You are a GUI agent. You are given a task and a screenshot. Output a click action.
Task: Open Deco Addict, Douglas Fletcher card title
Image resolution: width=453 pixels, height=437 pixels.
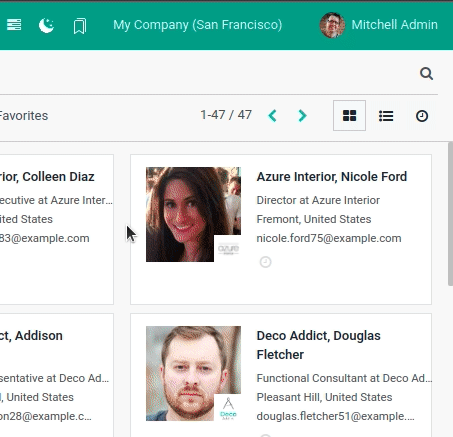point(318,345)
